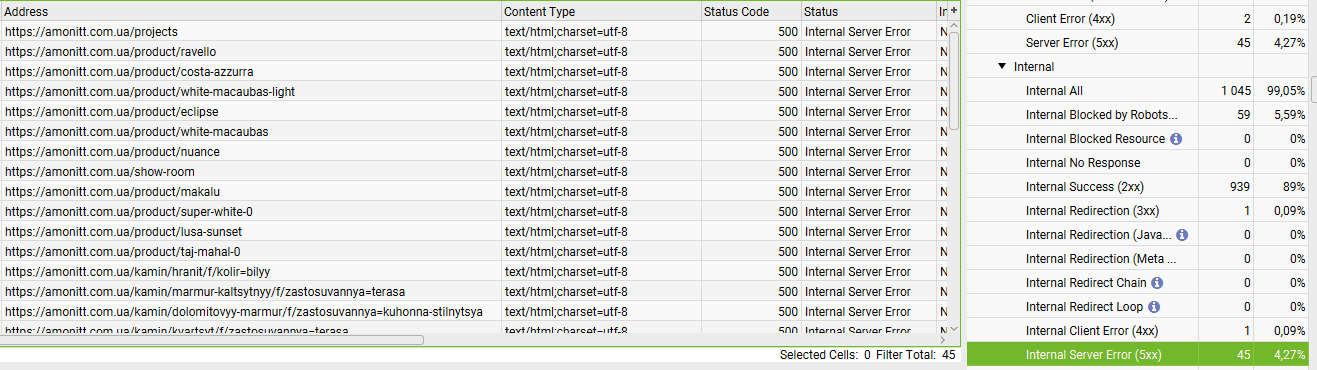The height and width of the screenshot is (370, 1317).
Task: Click info icon beside Internal Redirect Loop
Action: point(1153,307)
